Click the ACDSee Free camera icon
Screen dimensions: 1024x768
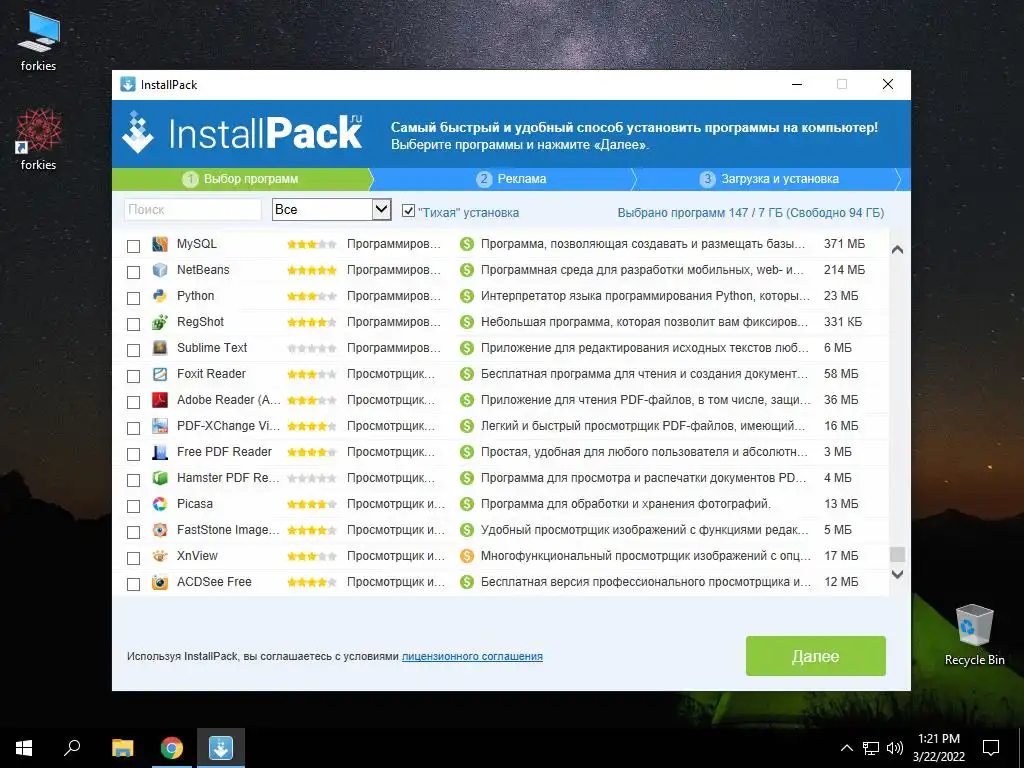coord(160,582)
